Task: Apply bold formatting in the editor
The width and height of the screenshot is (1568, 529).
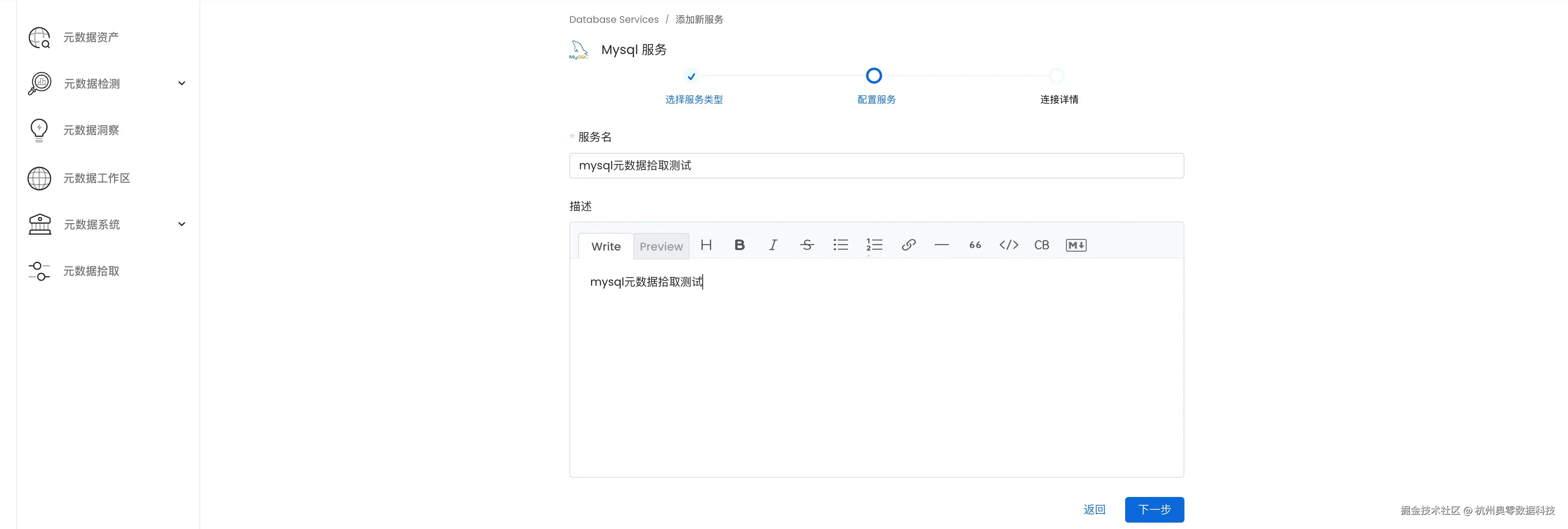Action: click(x=739, y=245)
